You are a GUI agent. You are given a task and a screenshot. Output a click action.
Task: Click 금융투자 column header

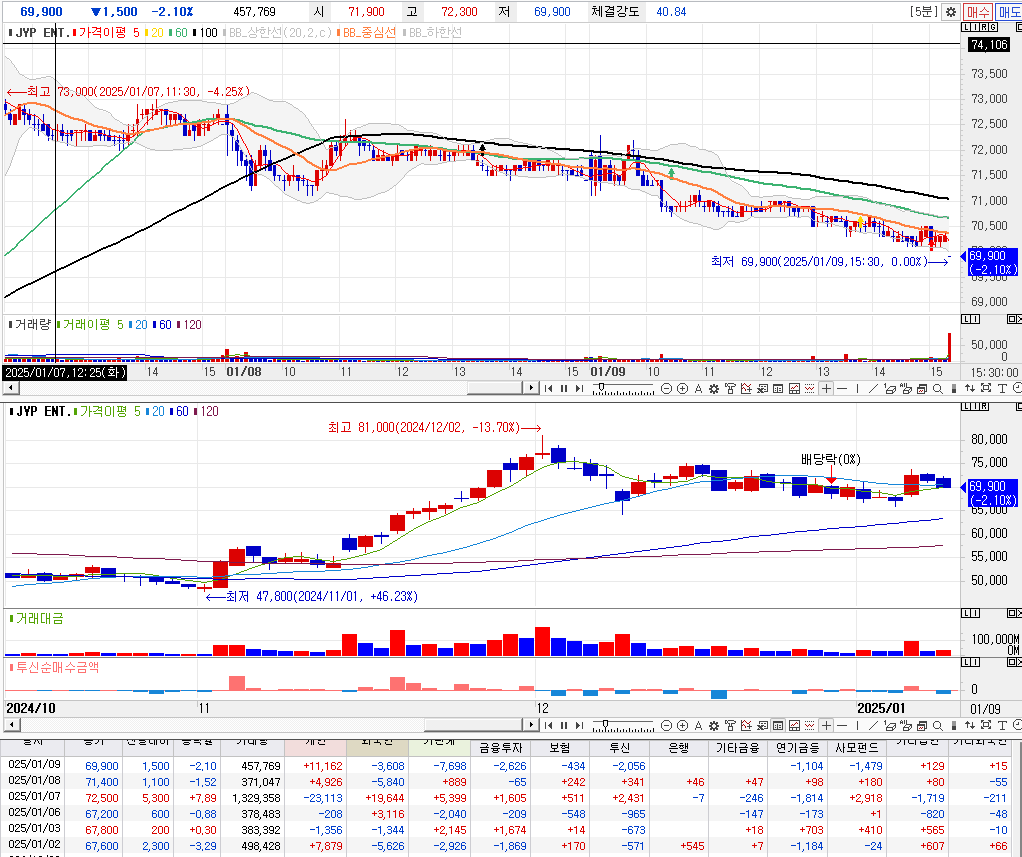pyautogui.click(x=501, y=748)
